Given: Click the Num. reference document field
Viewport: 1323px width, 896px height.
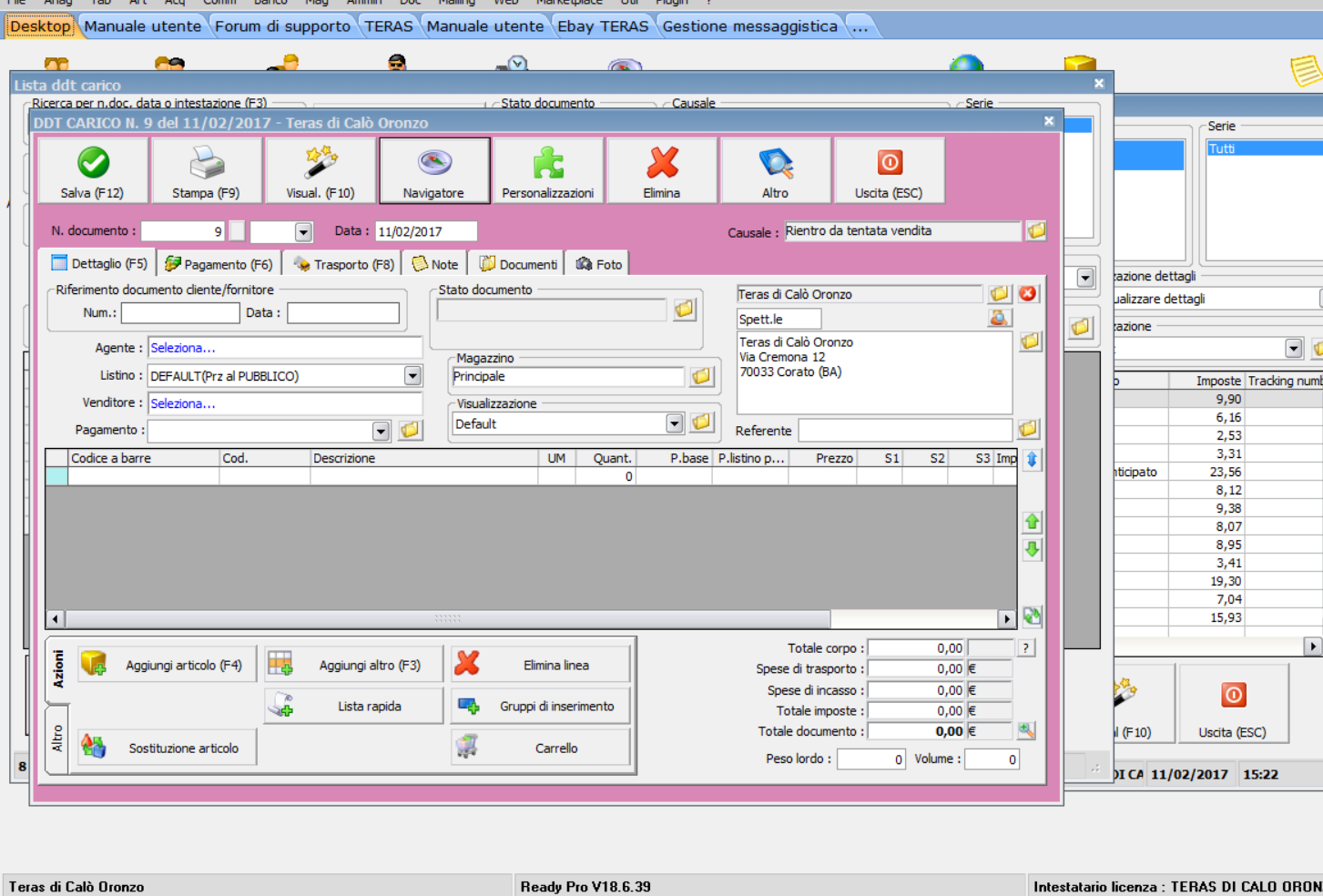Looking at the screenshot, I should click(180, 313).
